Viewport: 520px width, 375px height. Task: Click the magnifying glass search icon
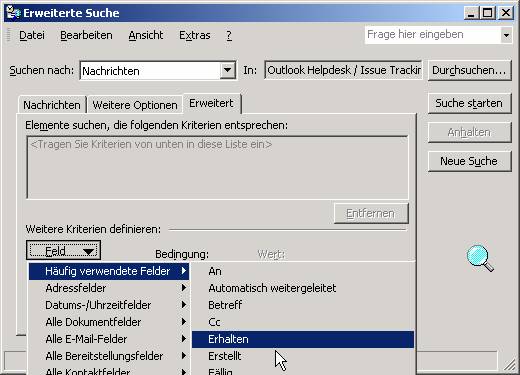[x=480, y=258]
